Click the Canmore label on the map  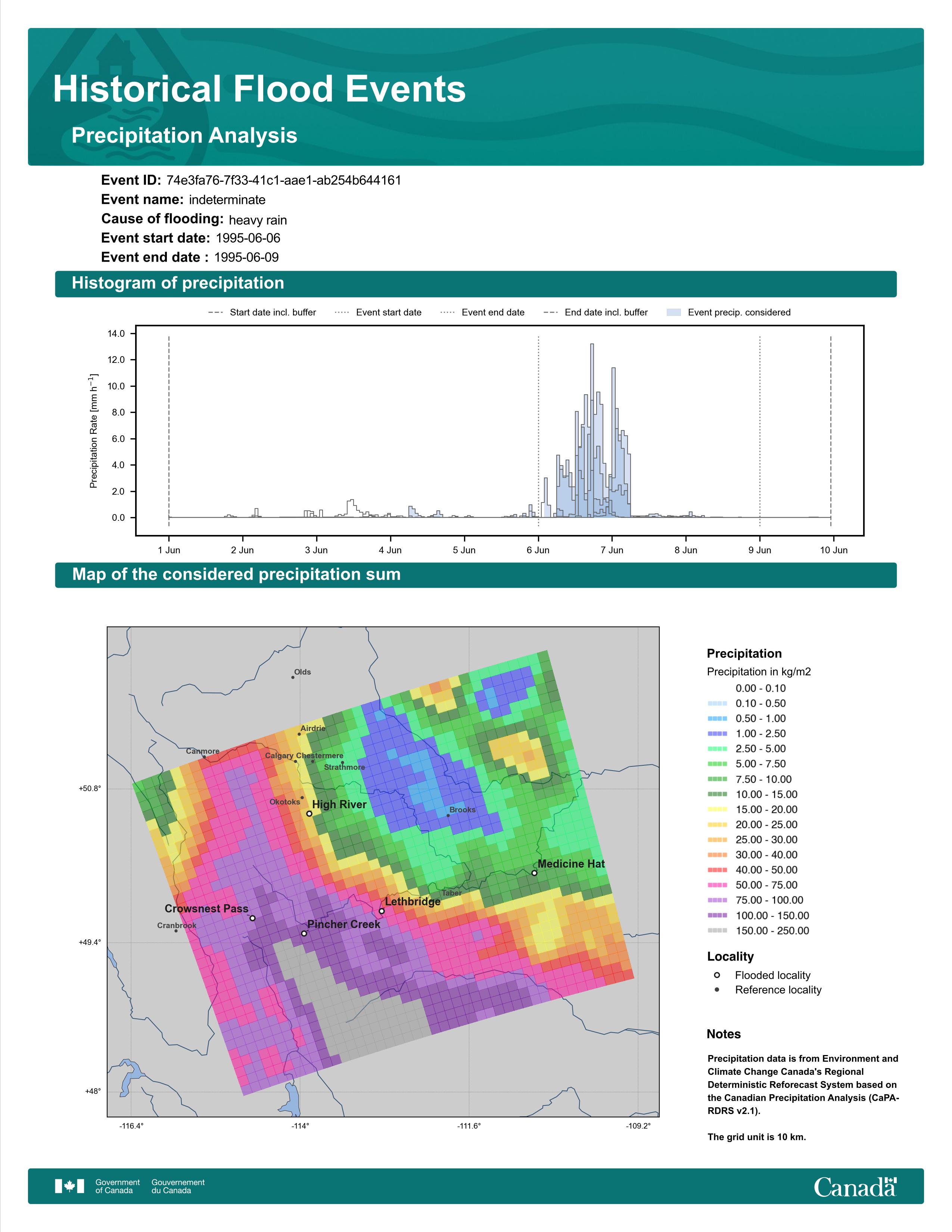pos(202,751)
